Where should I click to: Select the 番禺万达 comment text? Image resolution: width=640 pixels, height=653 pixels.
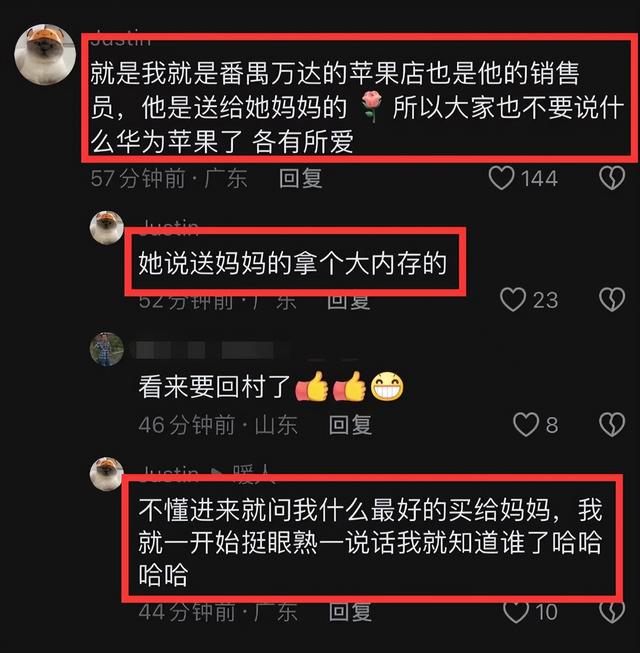point(357,107)
